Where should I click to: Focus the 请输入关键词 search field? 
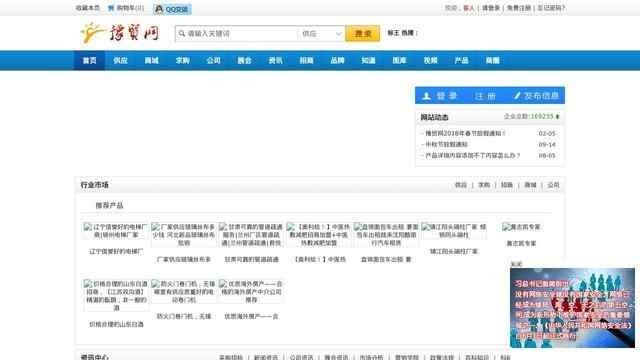tap(237, 33)
